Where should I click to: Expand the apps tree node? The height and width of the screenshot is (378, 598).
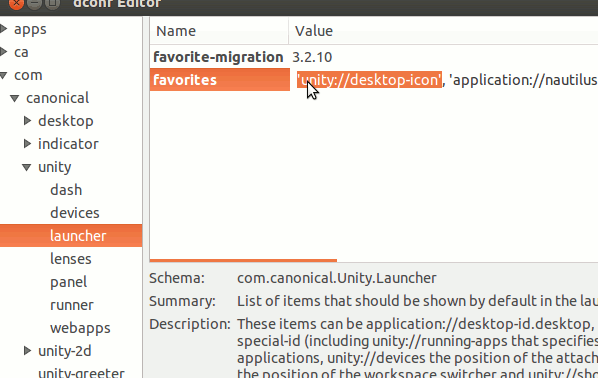click(x=4, y=29)
